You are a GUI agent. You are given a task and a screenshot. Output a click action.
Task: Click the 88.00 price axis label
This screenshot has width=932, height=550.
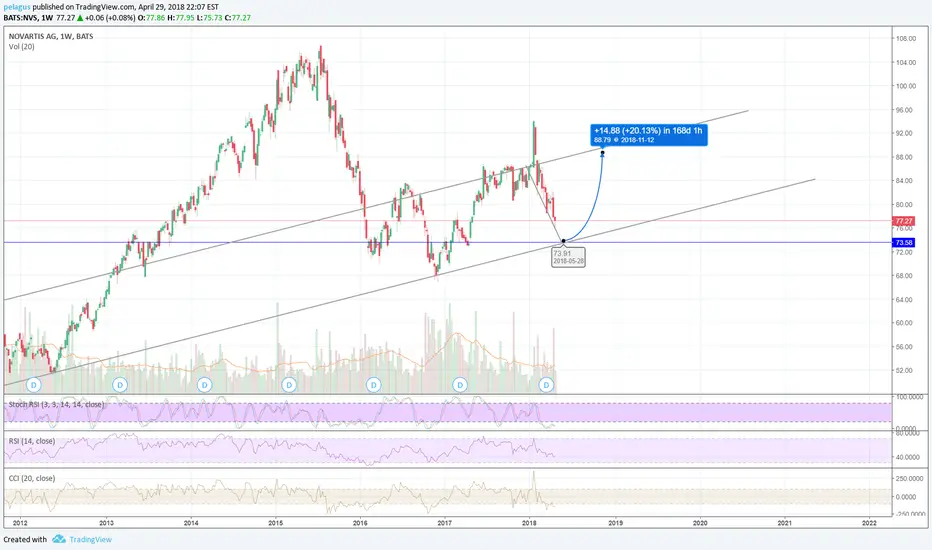[x=904, y=157]
